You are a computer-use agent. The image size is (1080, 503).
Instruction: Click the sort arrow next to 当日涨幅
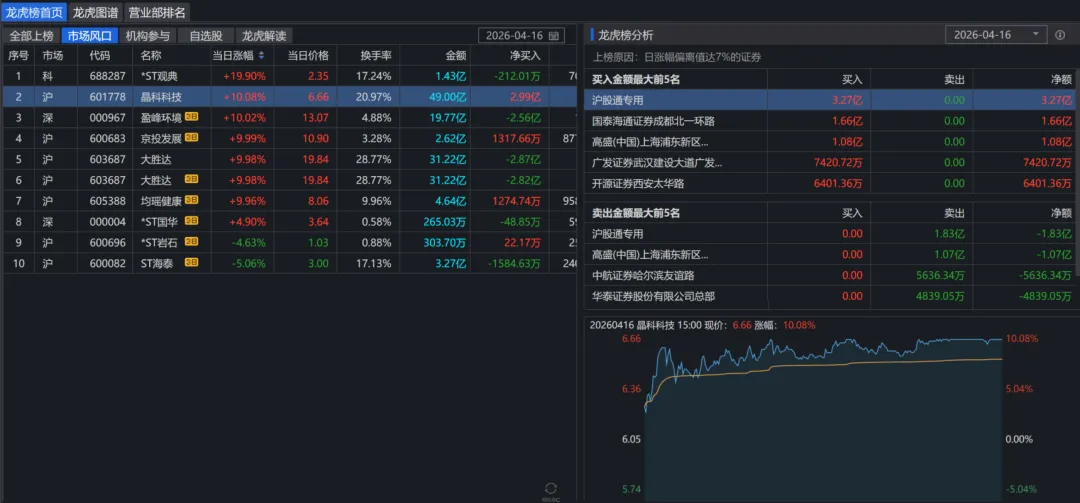(x=260, y=56)
